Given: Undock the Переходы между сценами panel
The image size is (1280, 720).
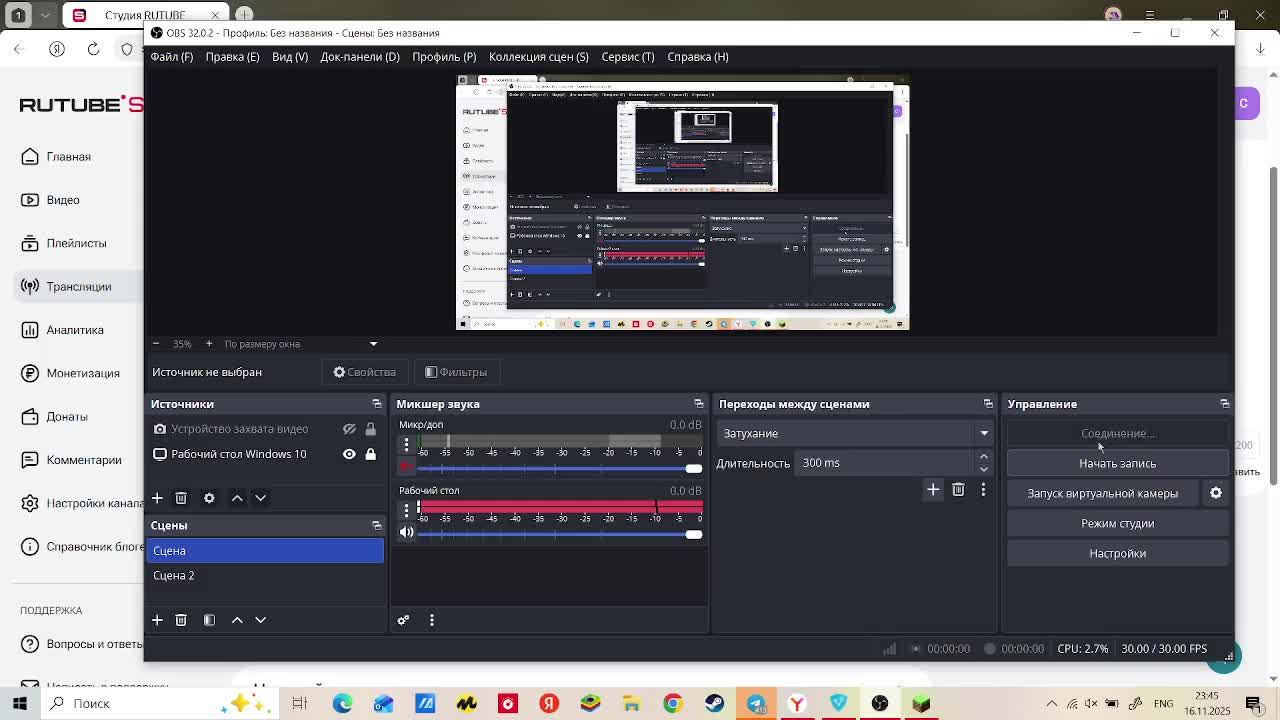Looking at the screenshot, I should (988, 404).
